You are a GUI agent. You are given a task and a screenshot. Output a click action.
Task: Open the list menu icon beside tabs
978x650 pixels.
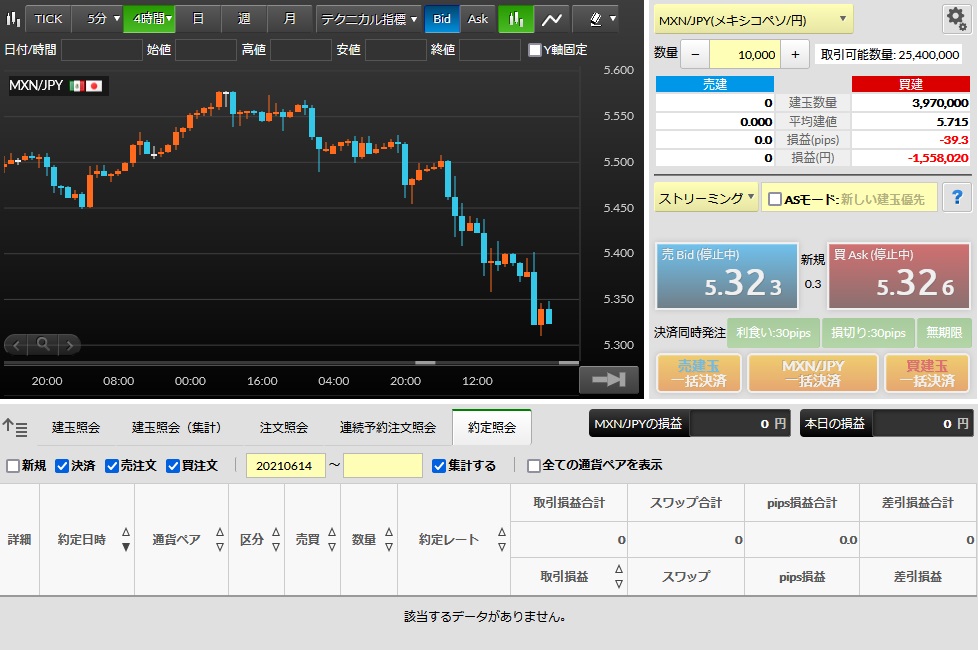15,427
